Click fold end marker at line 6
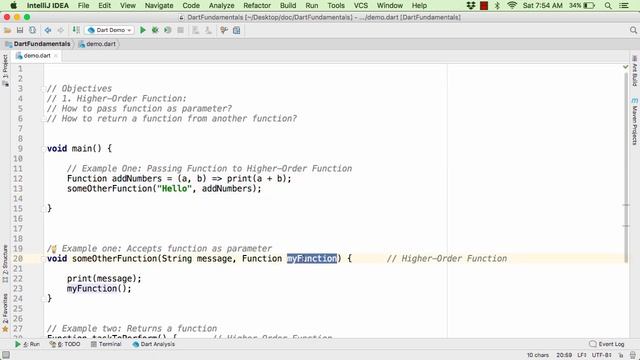Viewport: 640px width, 360px height. pos(43,119)
